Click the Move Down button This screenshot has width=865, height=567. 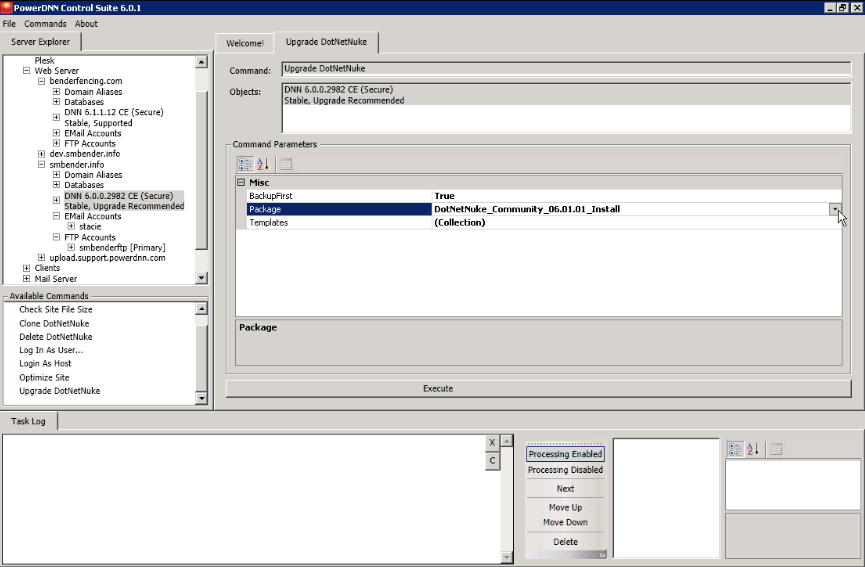pyautogui.click(x=565, y=522)
